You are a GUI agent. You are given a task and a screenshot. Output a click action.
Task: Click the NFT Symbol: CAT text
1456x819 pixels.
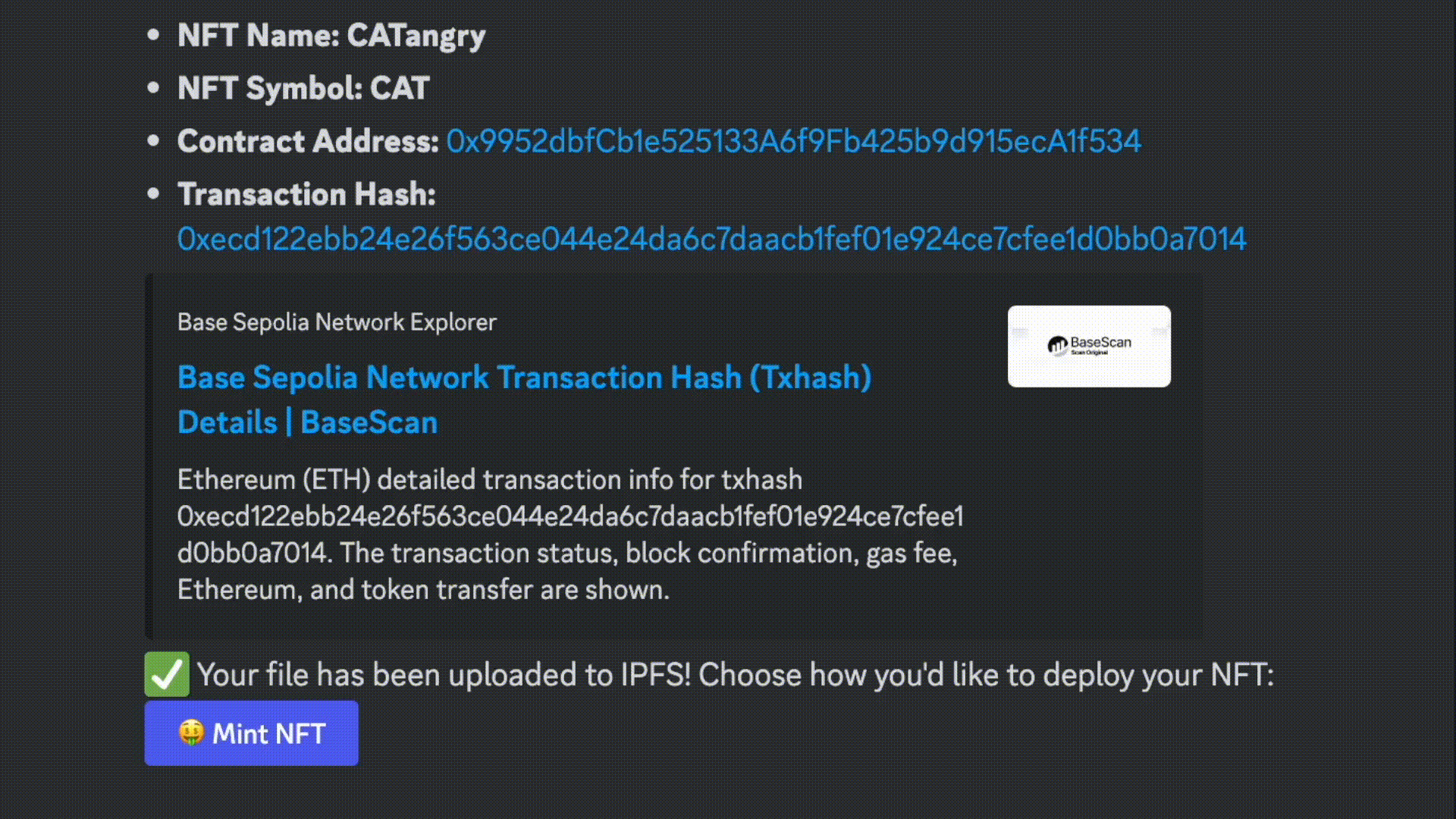click(303, 88)
